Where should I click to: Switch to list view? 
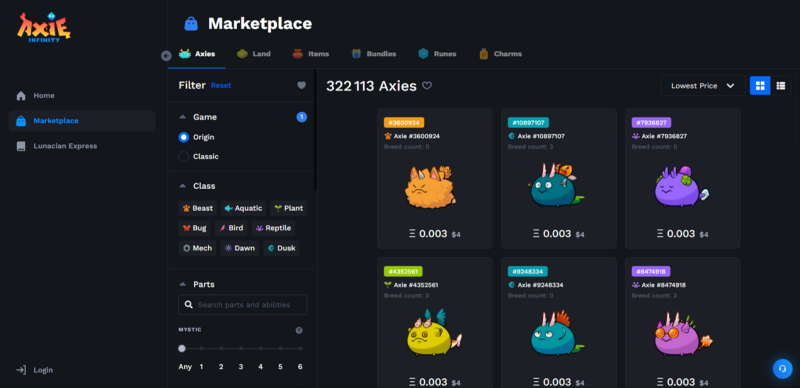click(x=781, y=86)
